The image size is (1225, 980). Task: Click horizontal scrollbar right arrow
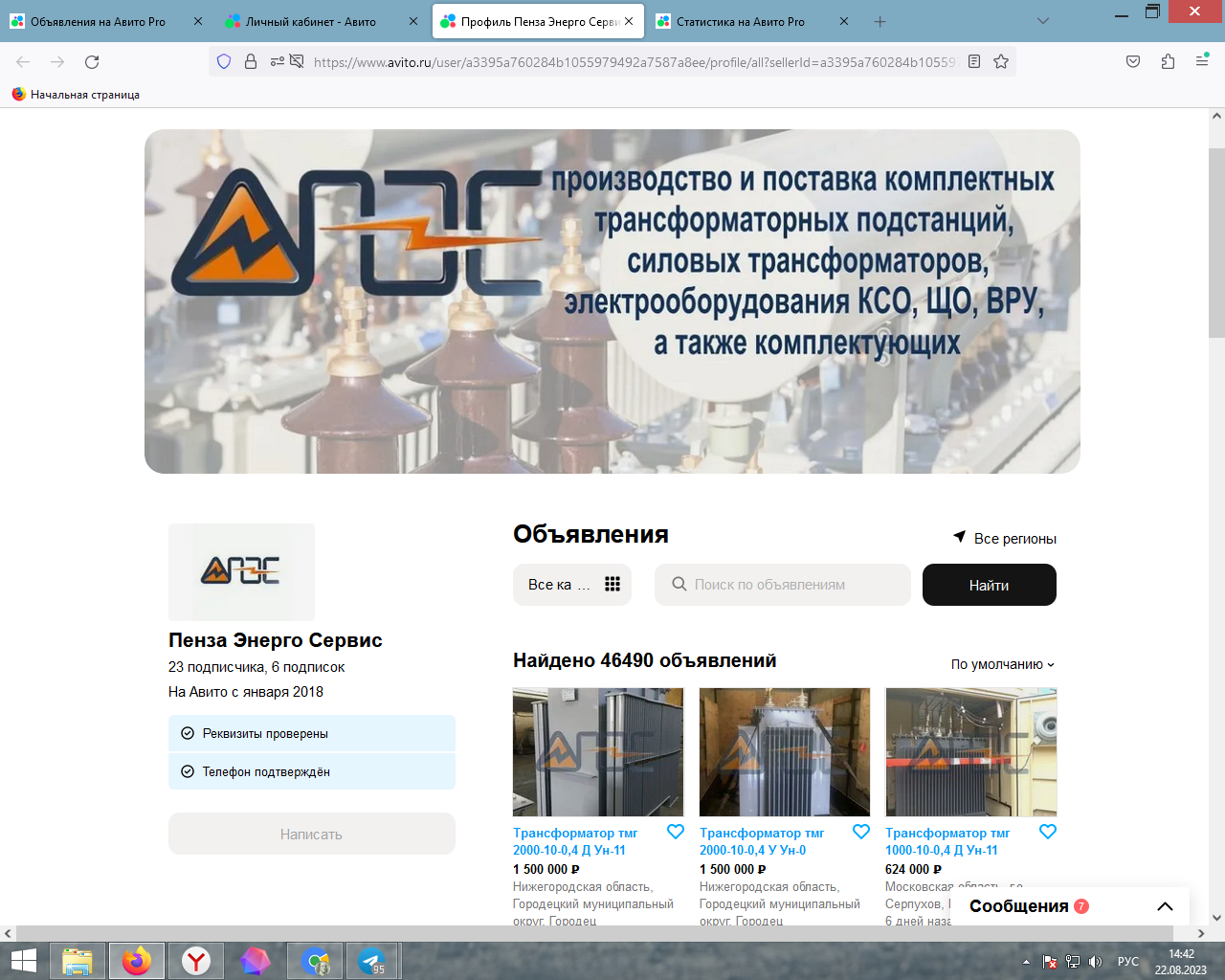point(1200,933)
